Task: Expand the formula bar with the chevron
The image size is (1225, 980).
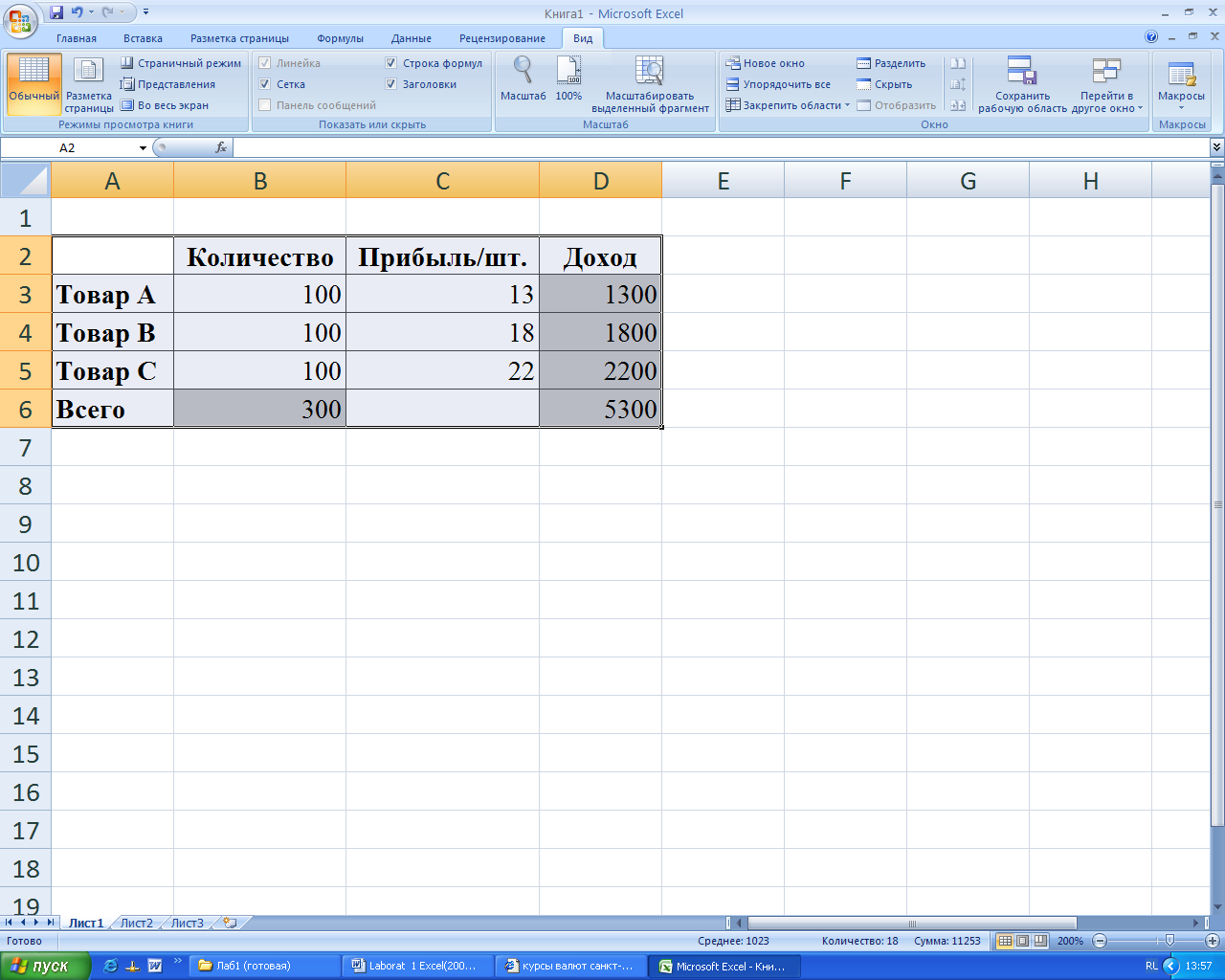Action: [x=1216, y=147]
